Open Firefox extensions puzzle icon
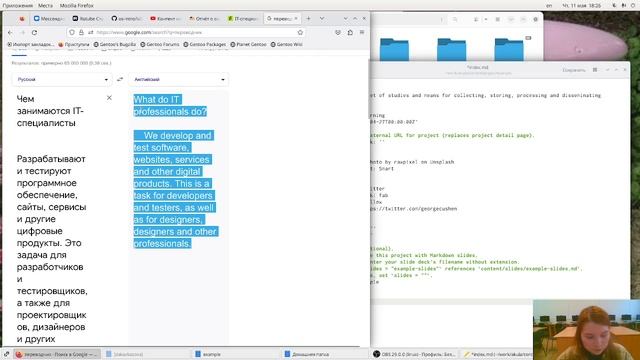This screenshot has height=360, width=640. 350,32
